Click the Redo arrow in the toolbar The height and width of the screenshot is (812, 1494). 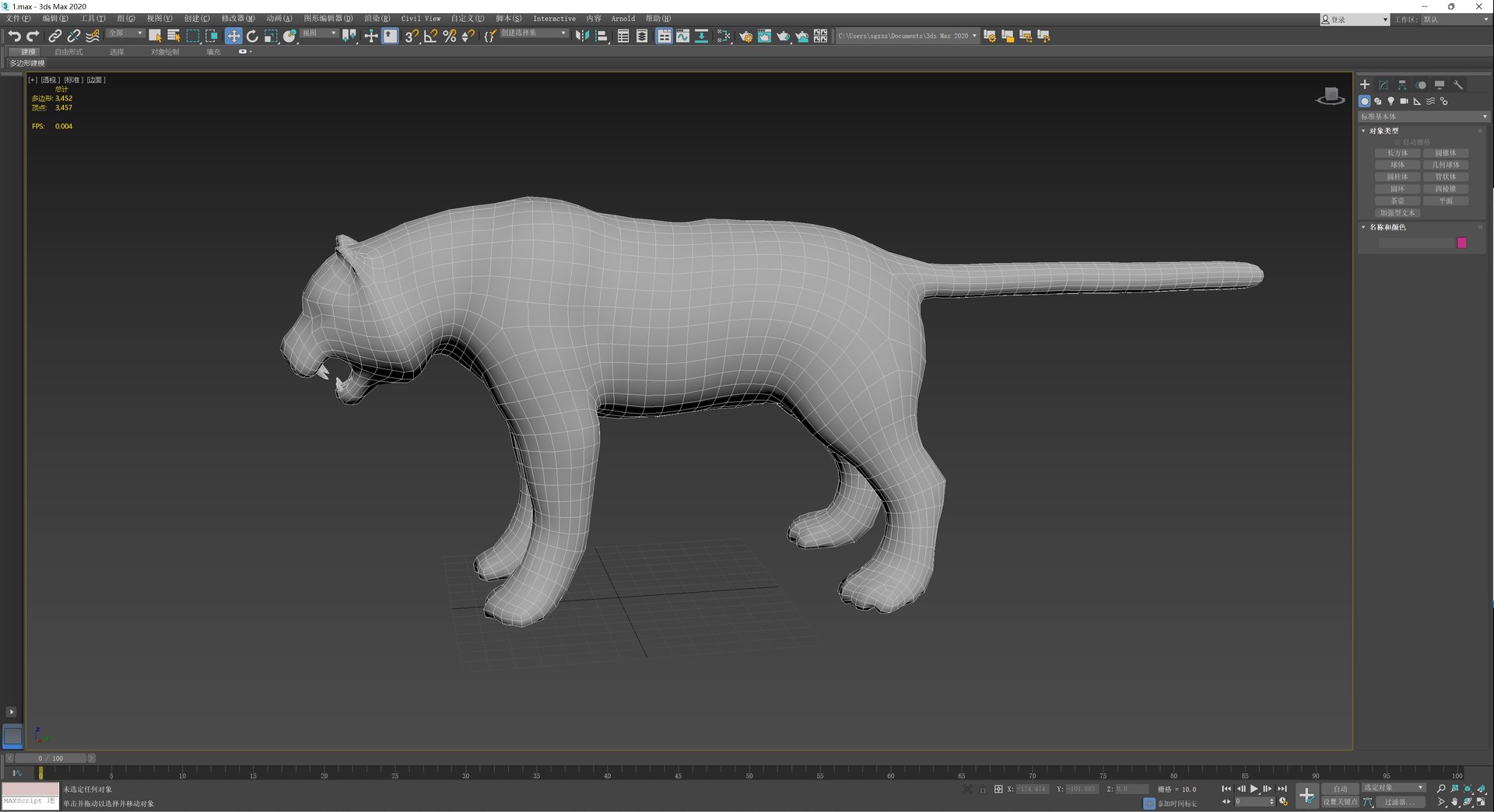33,36
